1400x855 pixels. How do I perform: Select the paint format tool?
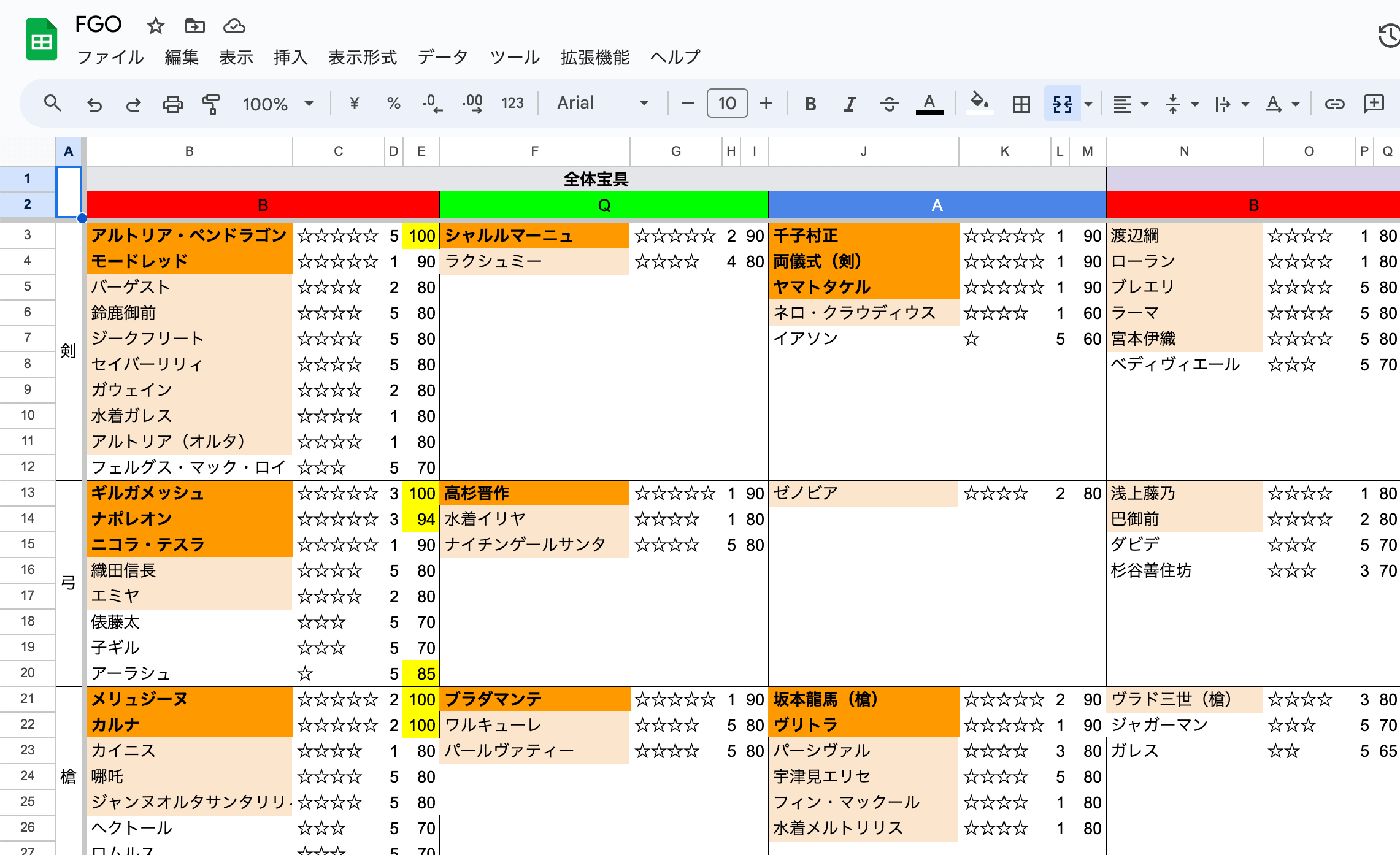pyautogui.click(x=211, y=104)
